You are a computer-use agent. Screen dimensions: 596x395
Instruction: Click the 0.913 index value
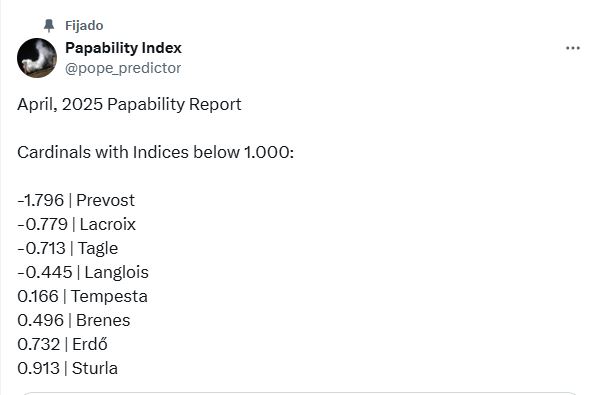(x=38, y=368)
